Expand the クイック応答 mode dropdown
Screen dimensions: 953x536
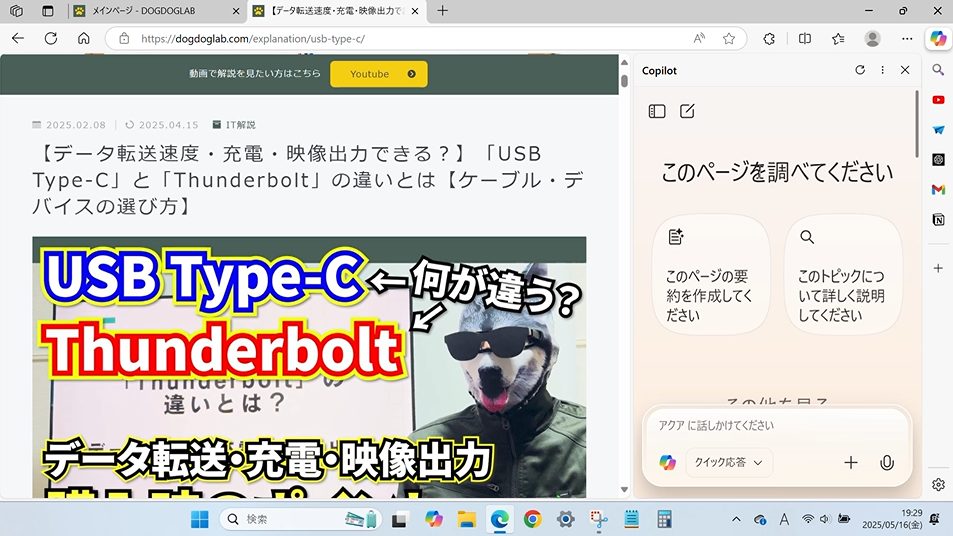point(729,462)
